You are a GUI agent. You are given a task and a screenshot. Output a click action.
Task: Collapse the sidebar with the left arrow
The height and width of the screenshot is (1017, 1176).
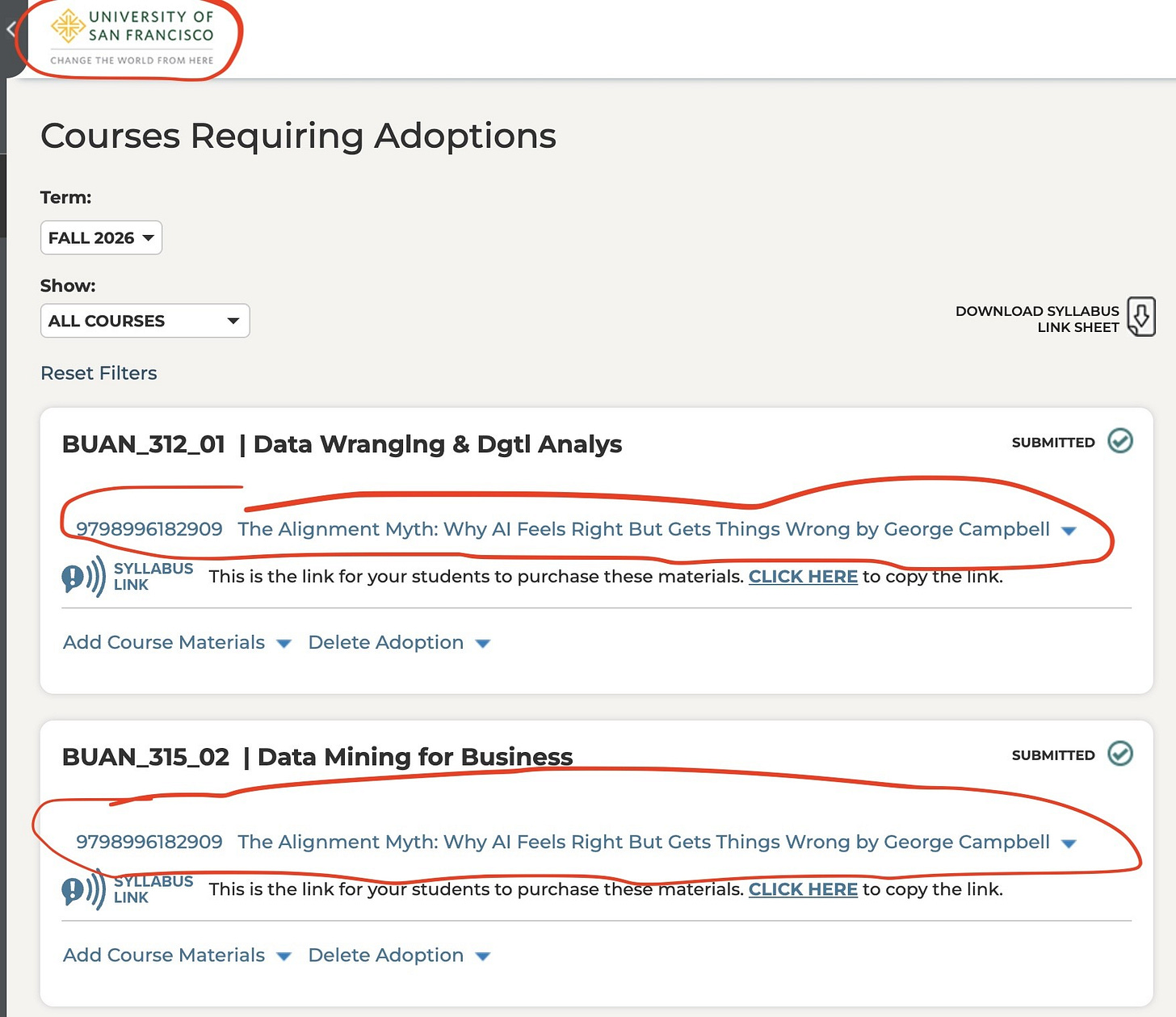(x=11, y=30)
